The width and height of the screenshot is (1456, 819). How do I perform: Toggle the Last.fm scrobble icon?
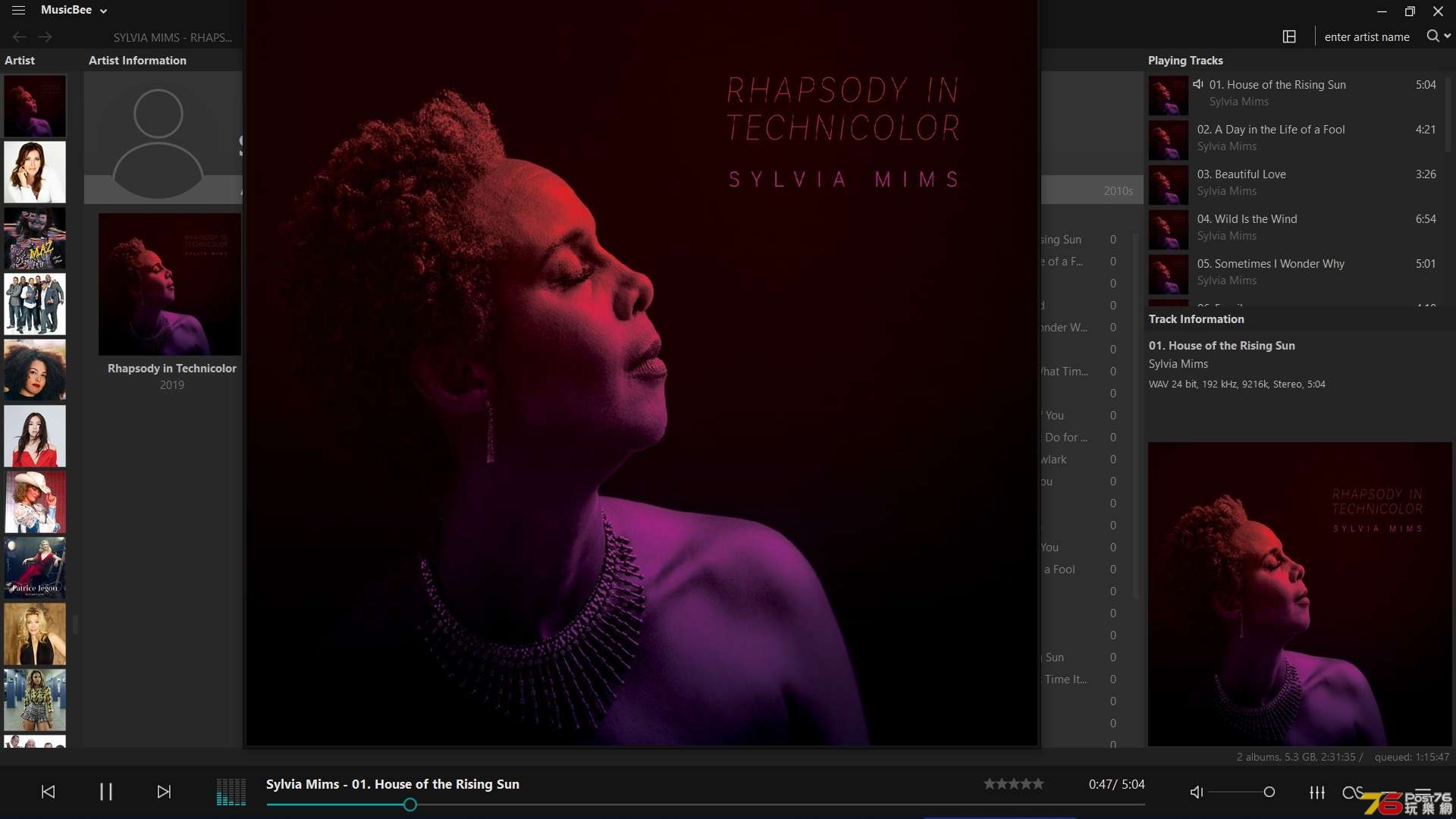[1352, 792]
